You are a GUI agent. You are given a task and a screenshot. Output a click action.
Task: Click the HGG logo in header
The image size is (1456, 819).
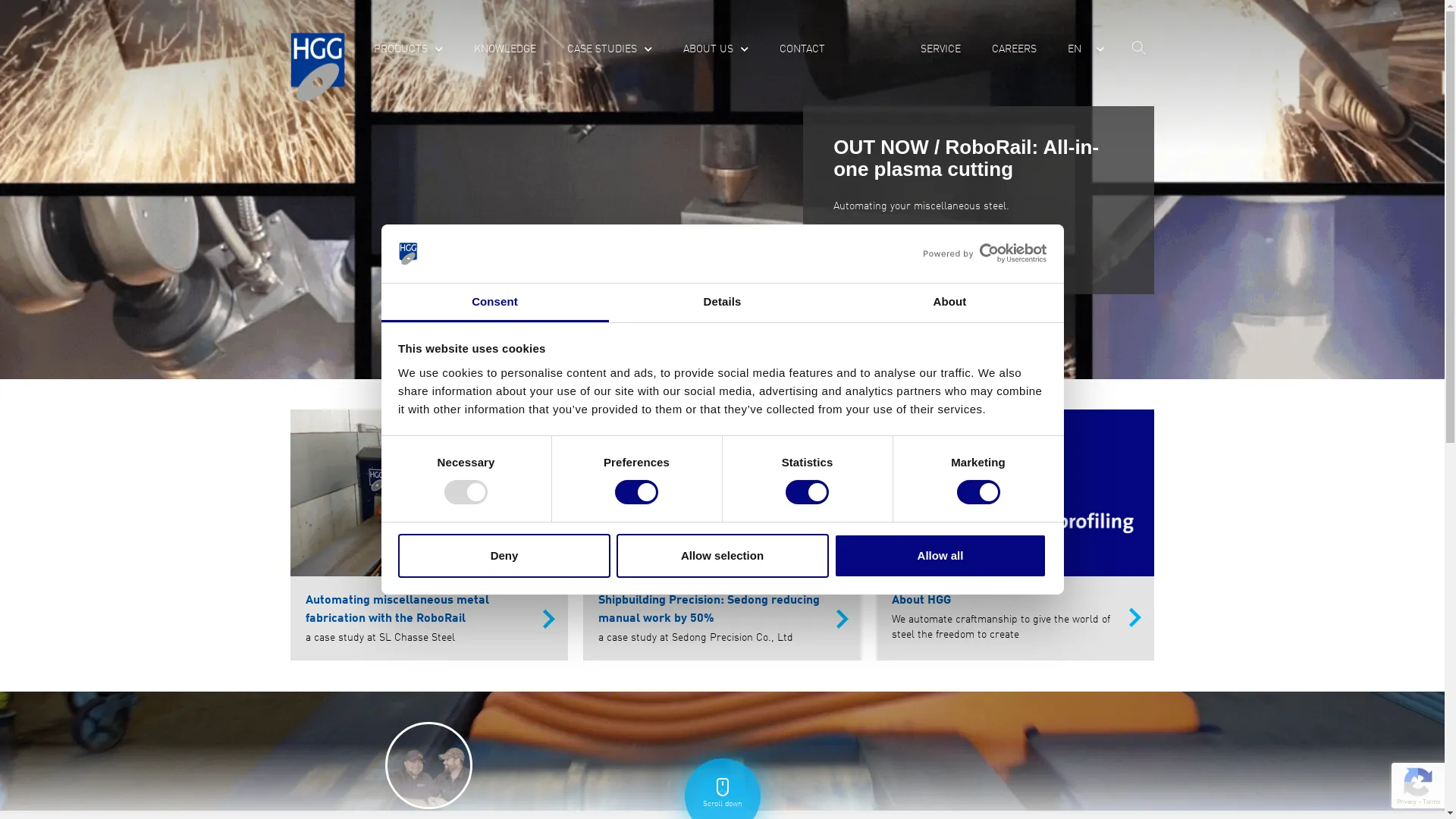click(x=317, y=66)
